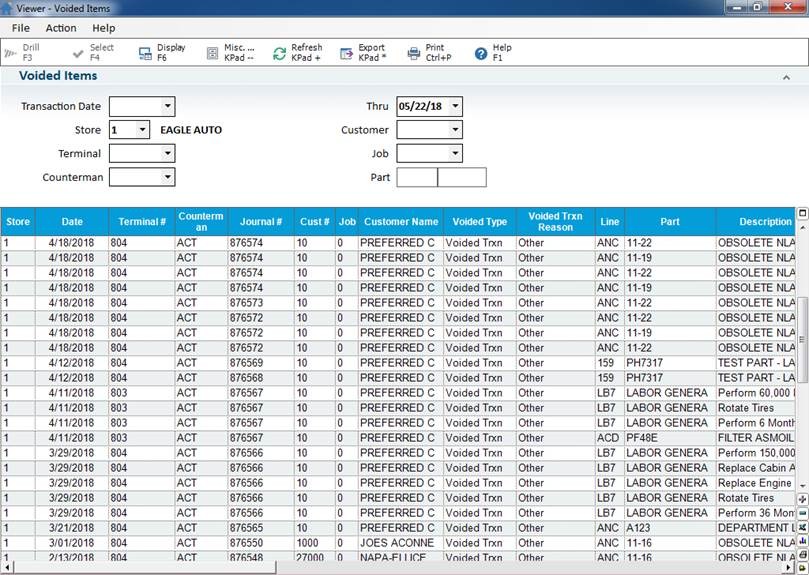Click the Cust # 1000 cell

[314, 542]
